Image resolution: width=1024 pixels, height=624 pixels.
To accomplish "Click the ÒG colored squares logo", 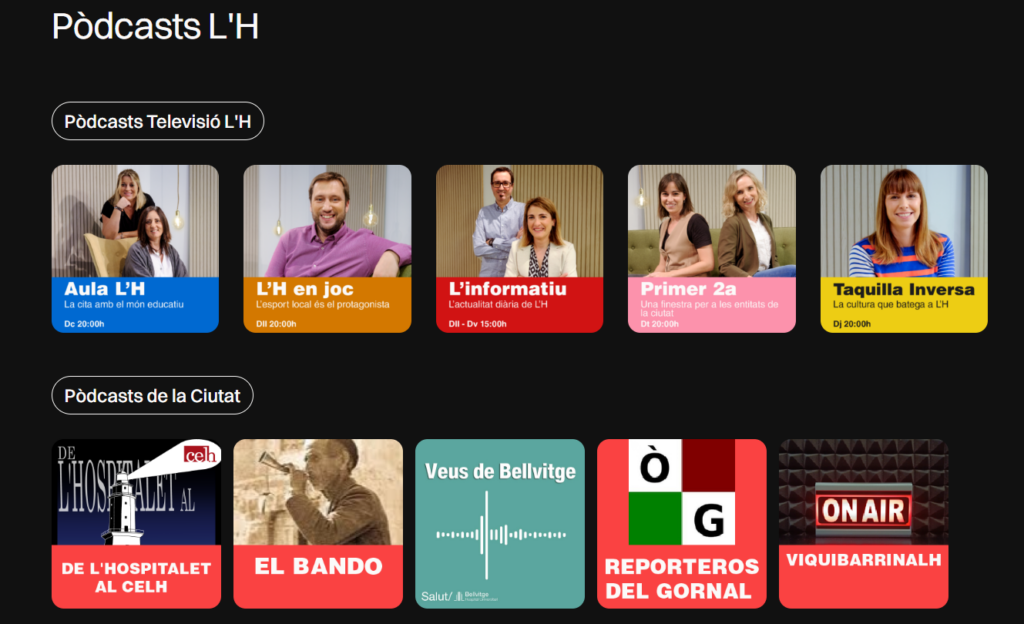I will pos(682,492).
